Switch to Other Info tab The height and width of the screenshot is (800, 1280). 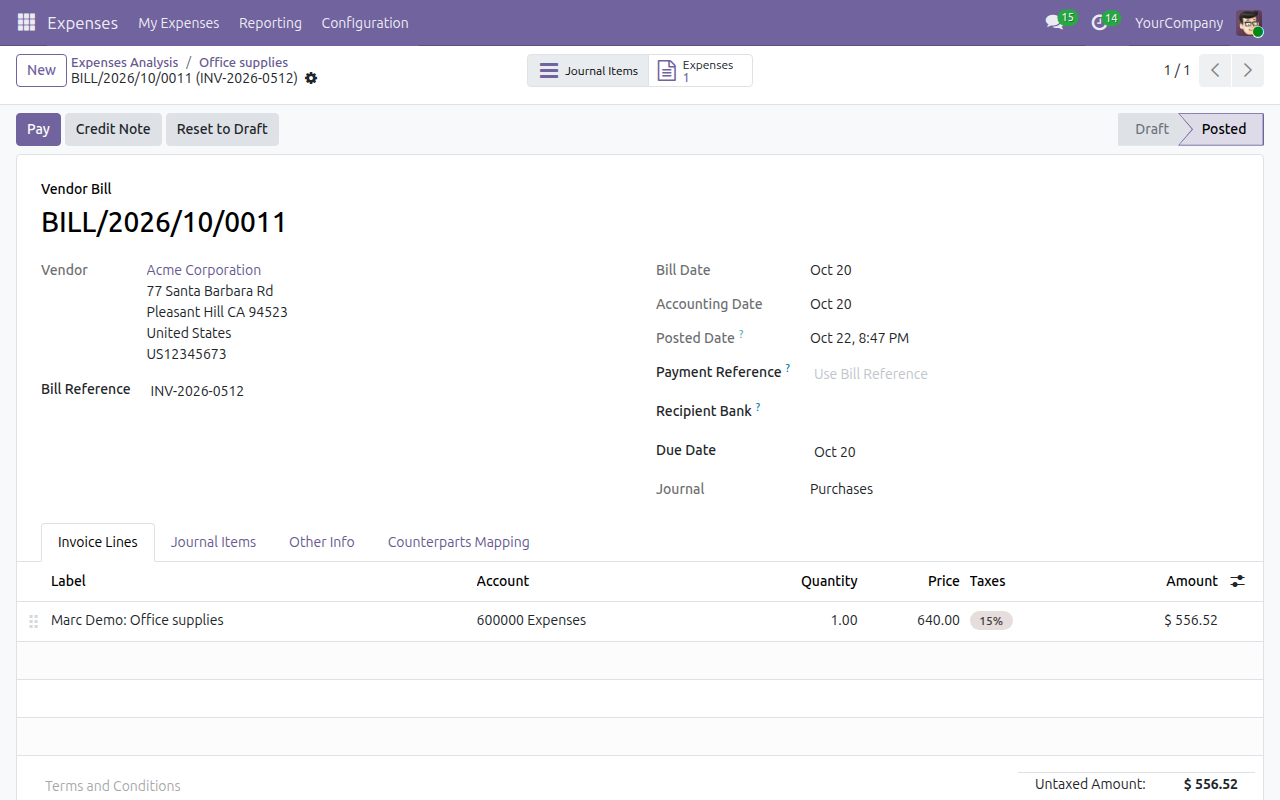click(x=322, y=542)
